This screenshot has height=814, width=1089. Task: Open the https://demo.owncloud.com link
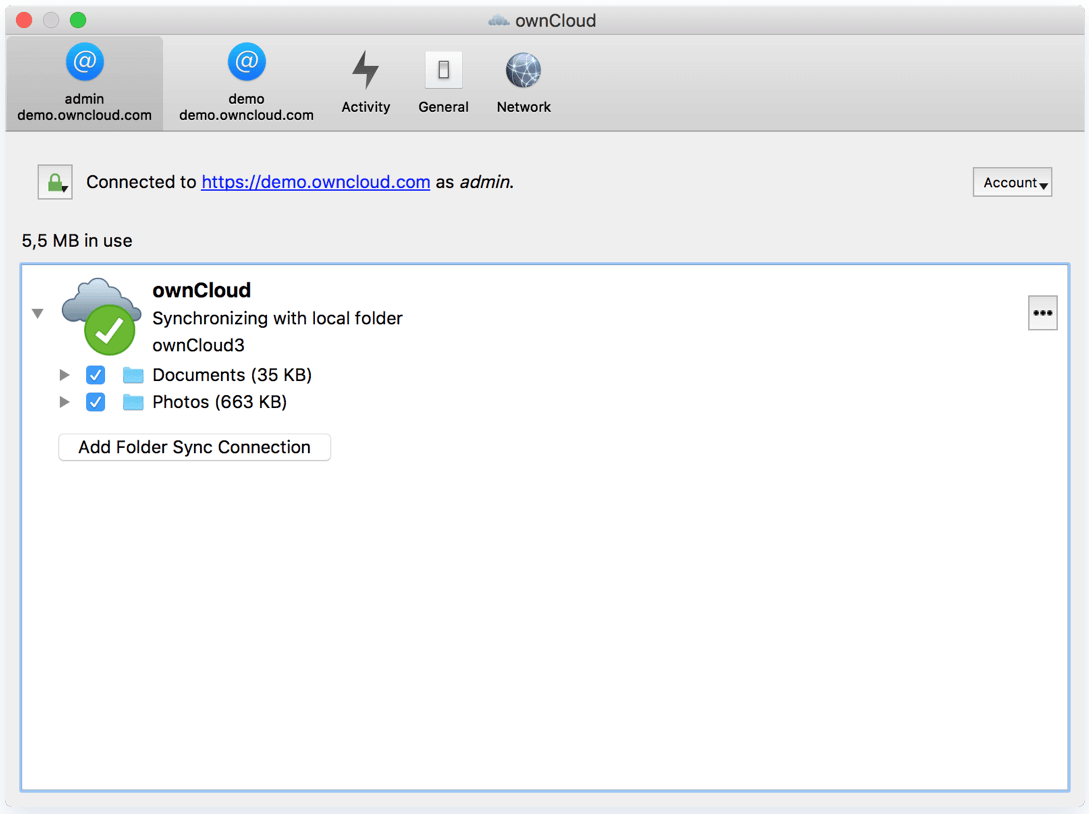coord(315,181)
